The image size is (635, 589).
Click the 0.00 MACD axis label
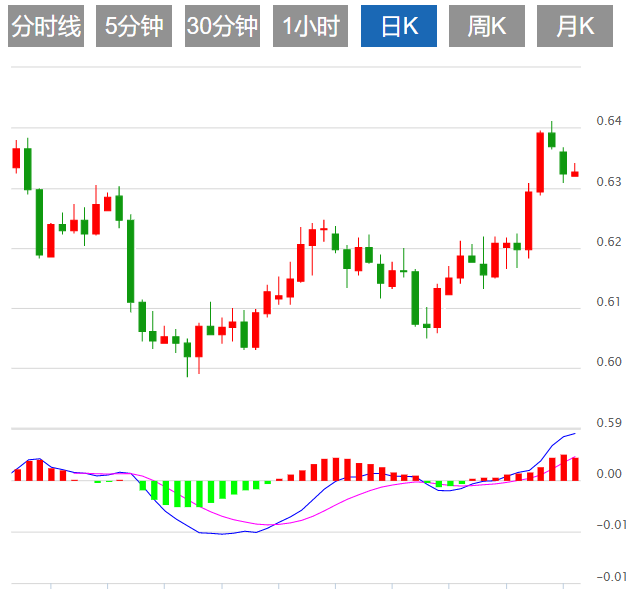pyautogui.click(x=609, y=474)
